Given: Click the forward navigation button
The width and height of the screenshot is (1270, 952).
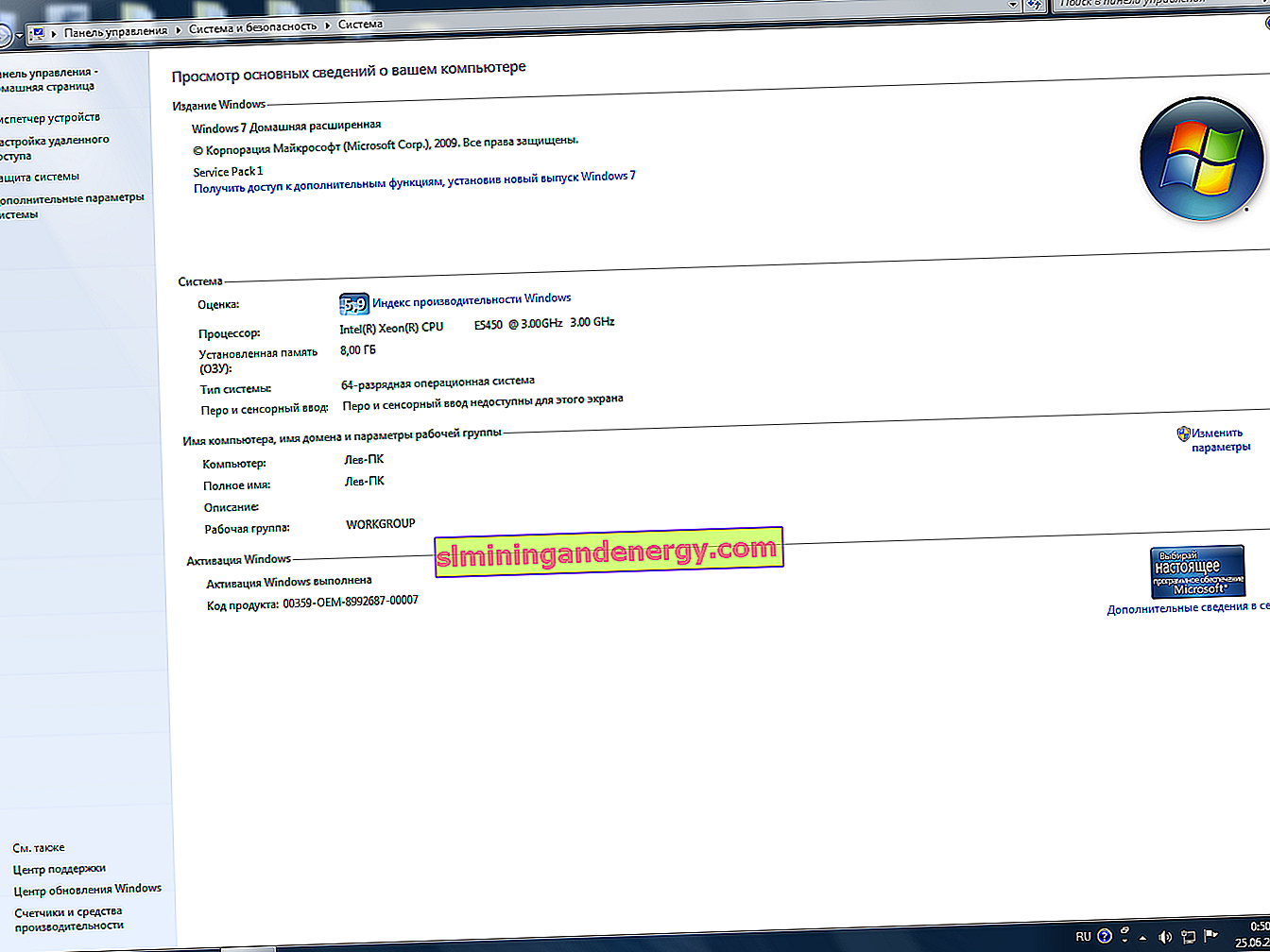Looking at the screenshot, I should tap(4, 36).
